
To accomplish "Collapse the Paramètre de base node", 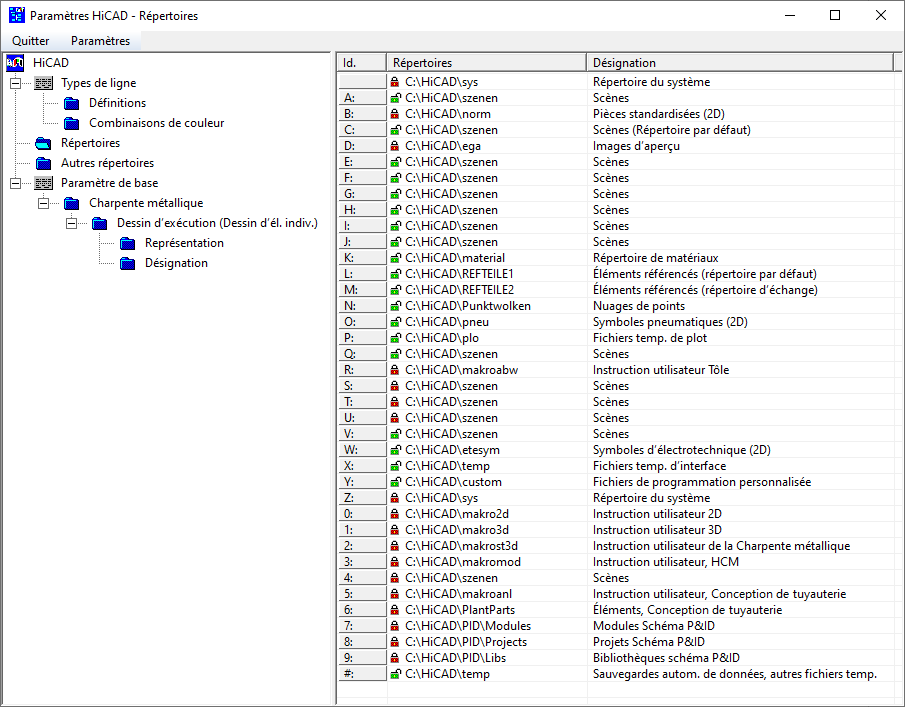I will 15,183.
